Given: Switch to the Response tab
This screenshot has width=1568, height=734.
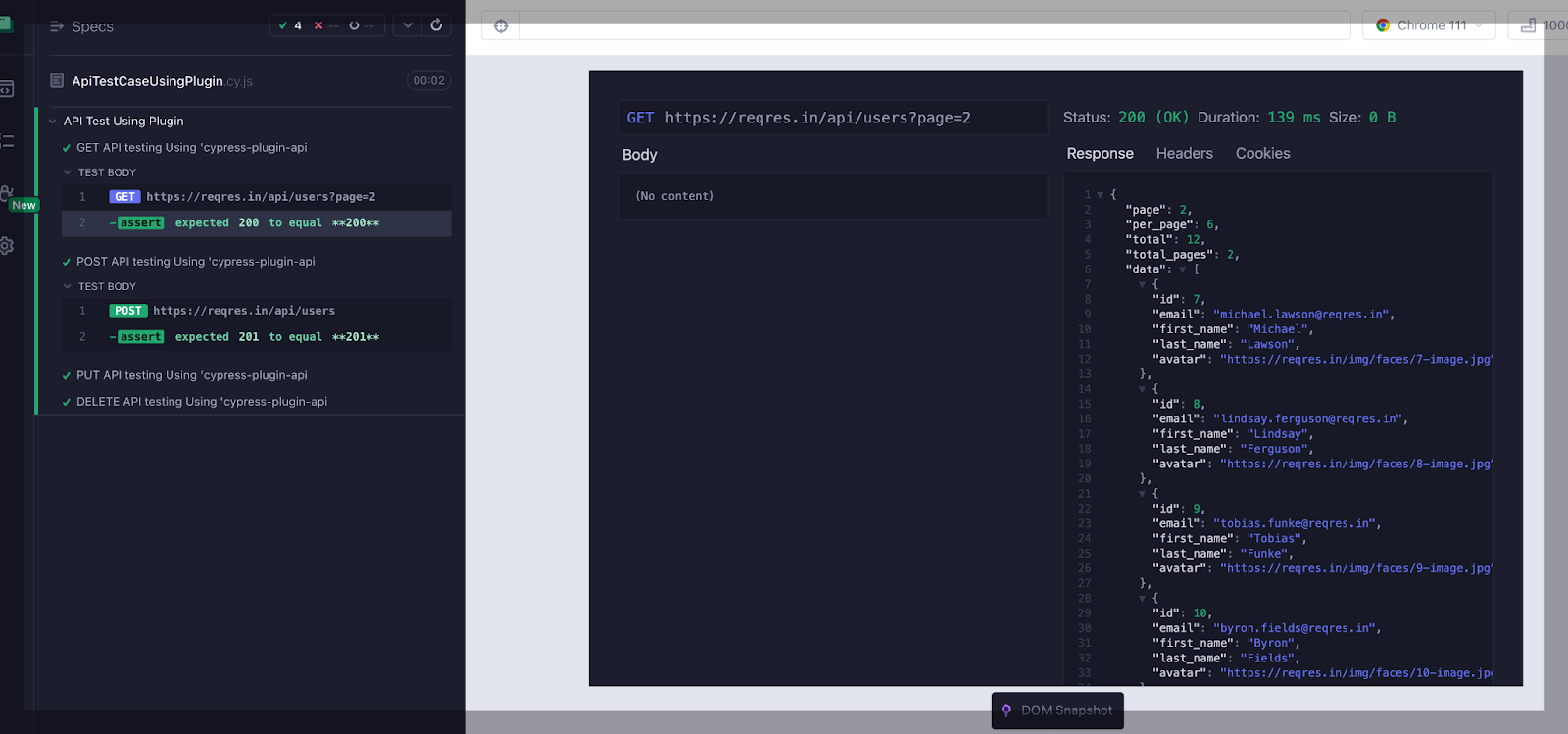Looking at the screenshot, I should tap(1100, 154).
